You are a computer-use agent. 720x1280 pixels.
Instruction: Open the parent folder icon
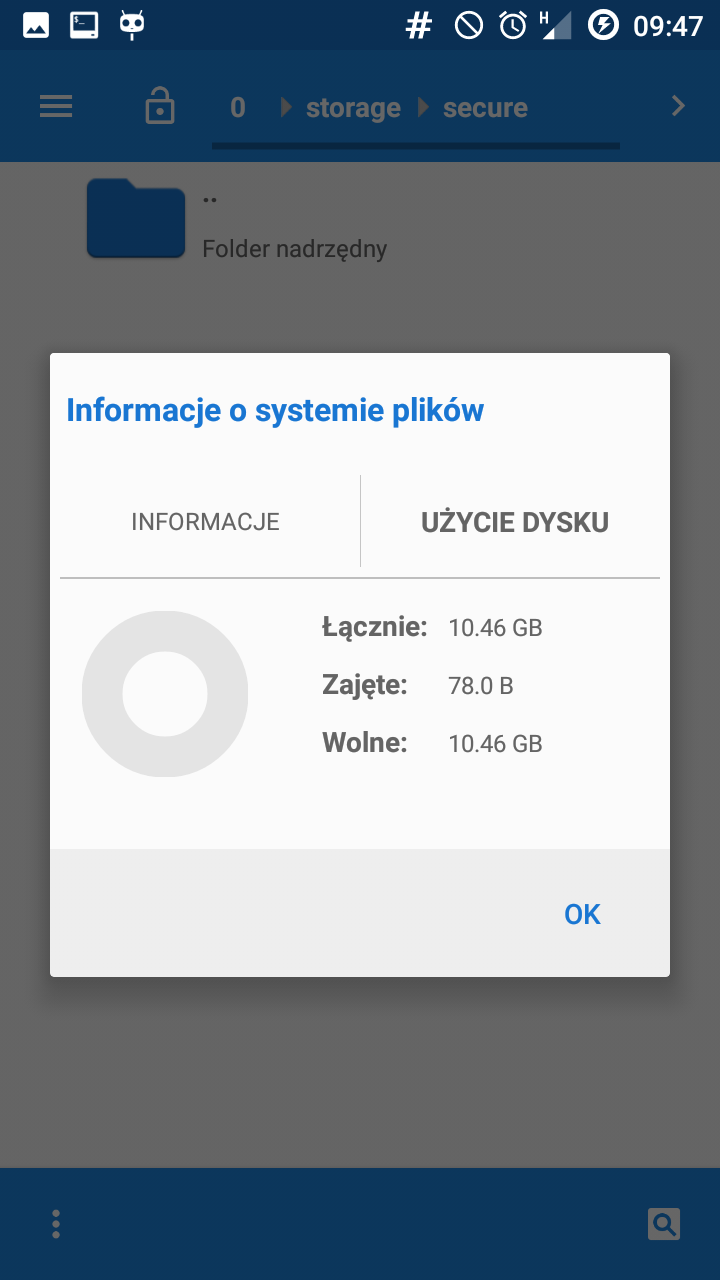(136, 219)
